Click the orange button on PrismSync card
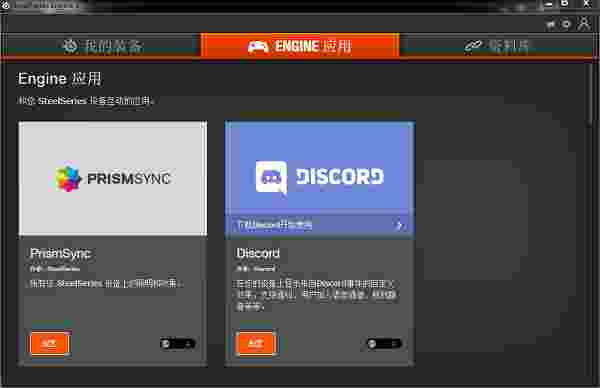 click(50, 343)
